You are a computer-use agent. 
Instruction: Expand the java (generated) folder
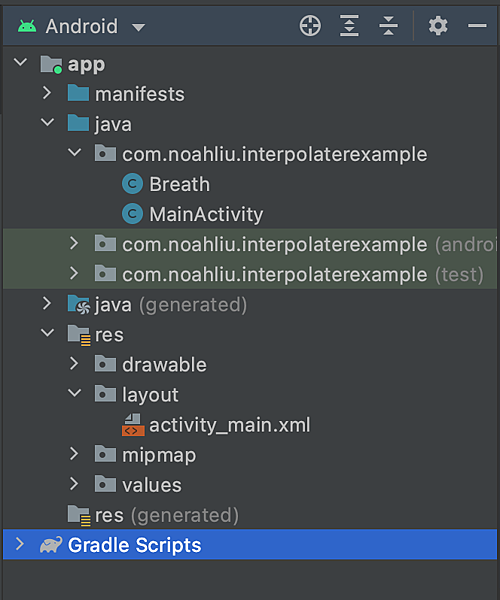[x=47, y=303]
